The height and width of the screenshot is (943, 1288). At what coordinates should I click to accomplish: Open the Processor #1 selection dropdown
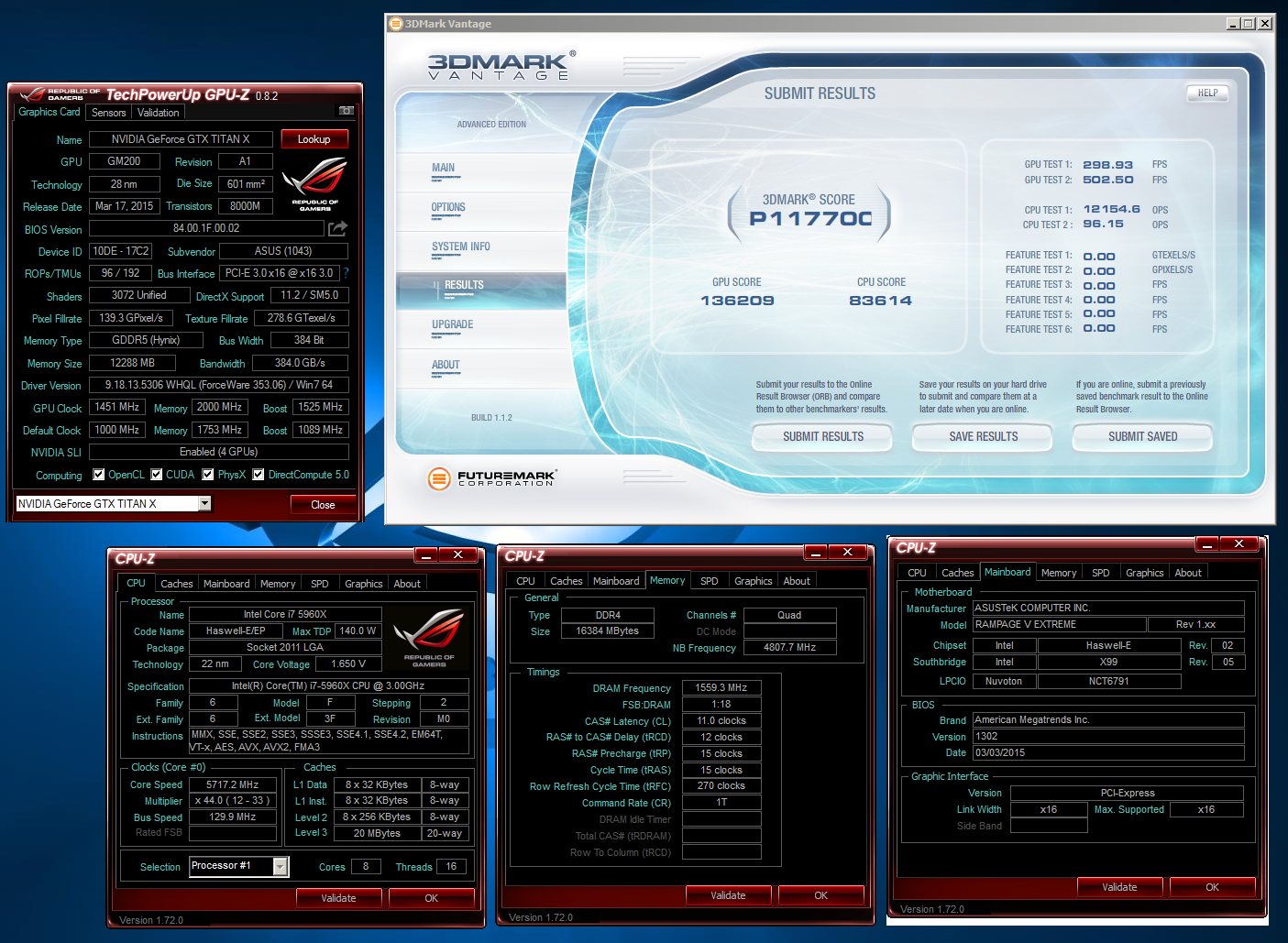281,867
